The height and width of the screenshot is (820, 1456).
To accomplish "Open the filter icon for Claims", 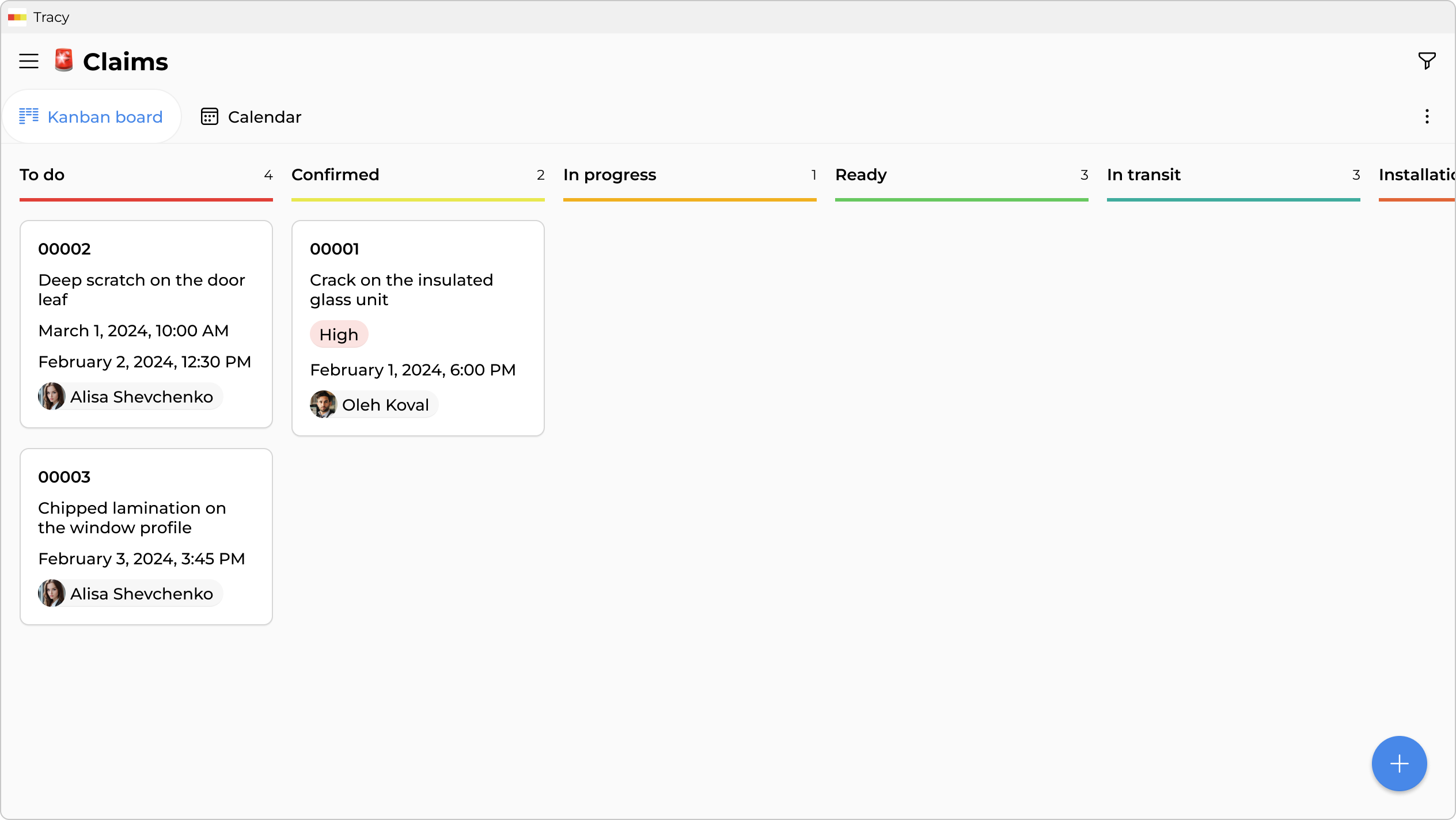I will [x=1427, y=60].
